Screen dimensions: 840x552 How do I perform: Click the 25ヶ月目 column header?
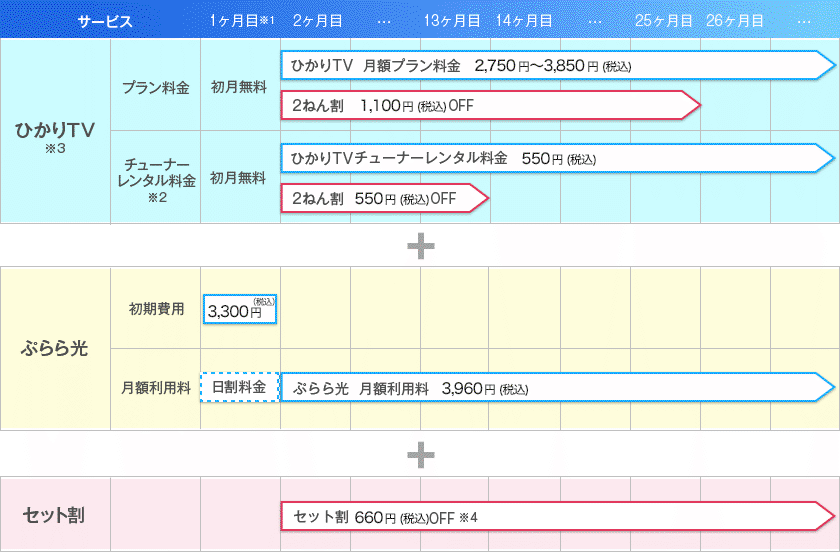(663, 20)
